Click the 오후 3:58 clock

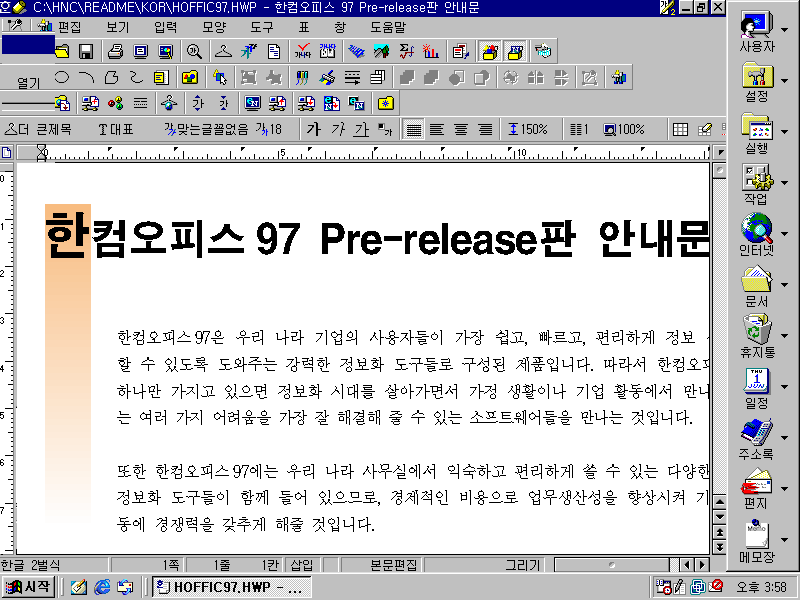click(x=761, y=587)
